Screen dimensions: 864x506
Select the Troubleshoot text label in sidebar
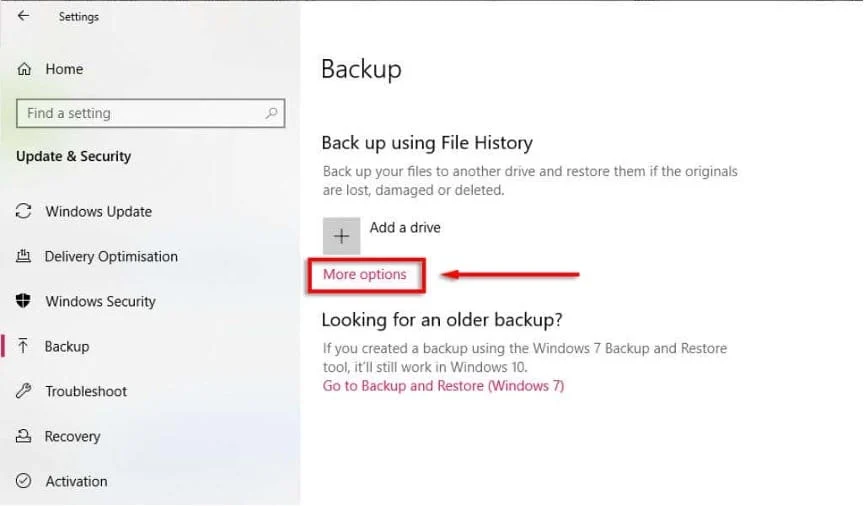86,392
